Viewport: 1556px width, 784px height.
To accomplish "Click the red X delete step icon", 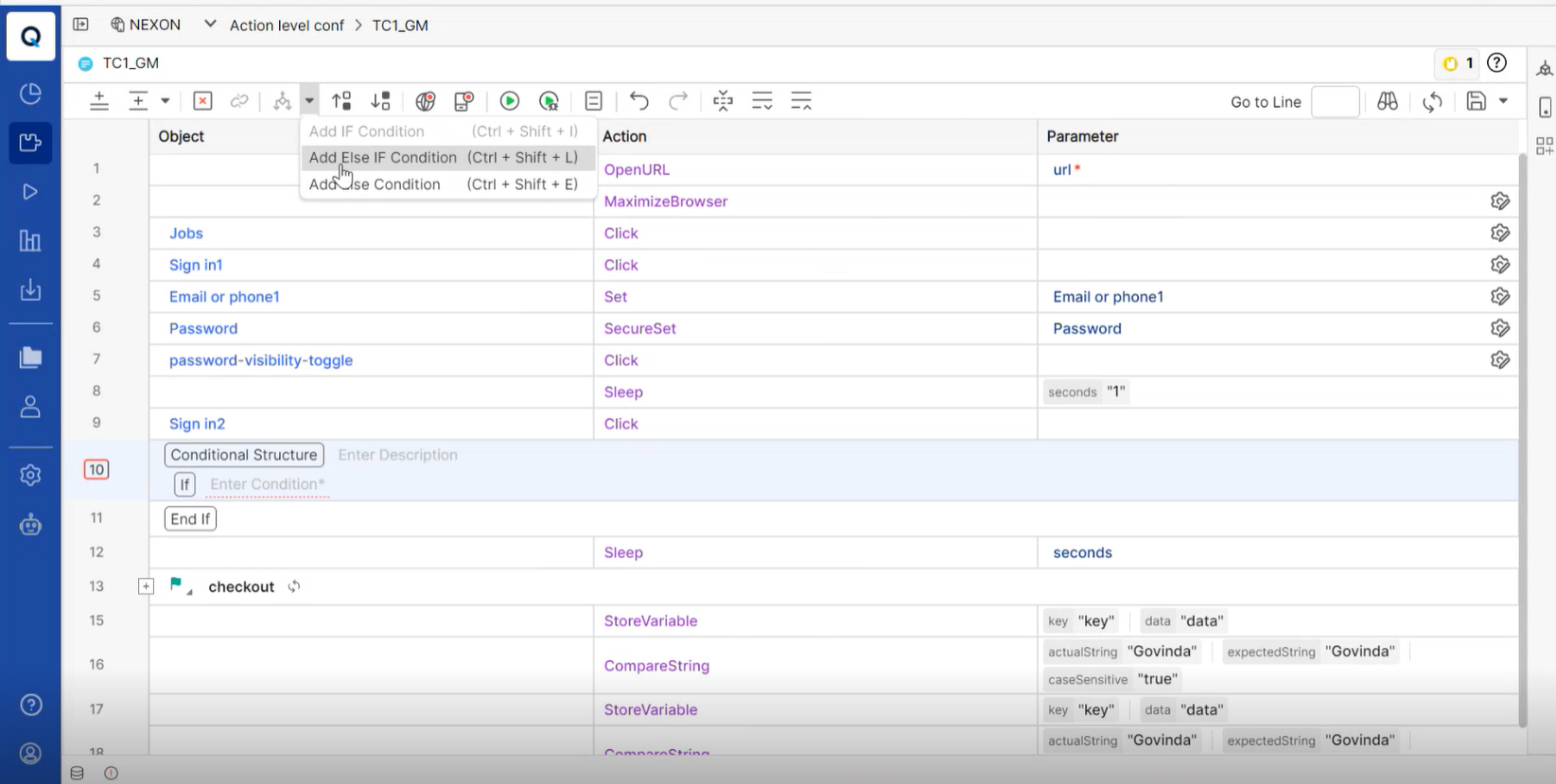I will click(x=202, y=101).
